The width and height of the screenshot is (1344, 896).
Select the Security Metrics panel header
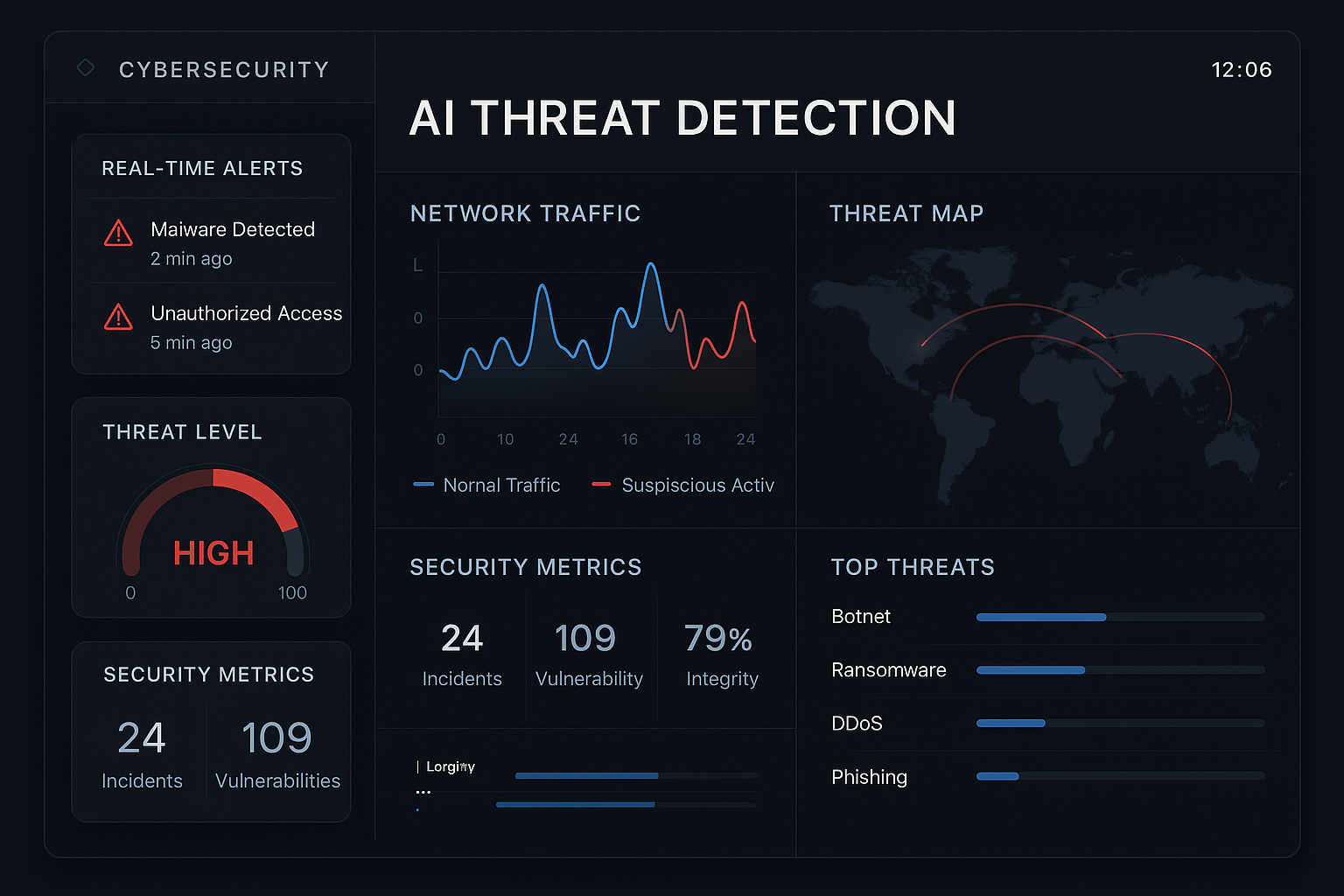525,567
